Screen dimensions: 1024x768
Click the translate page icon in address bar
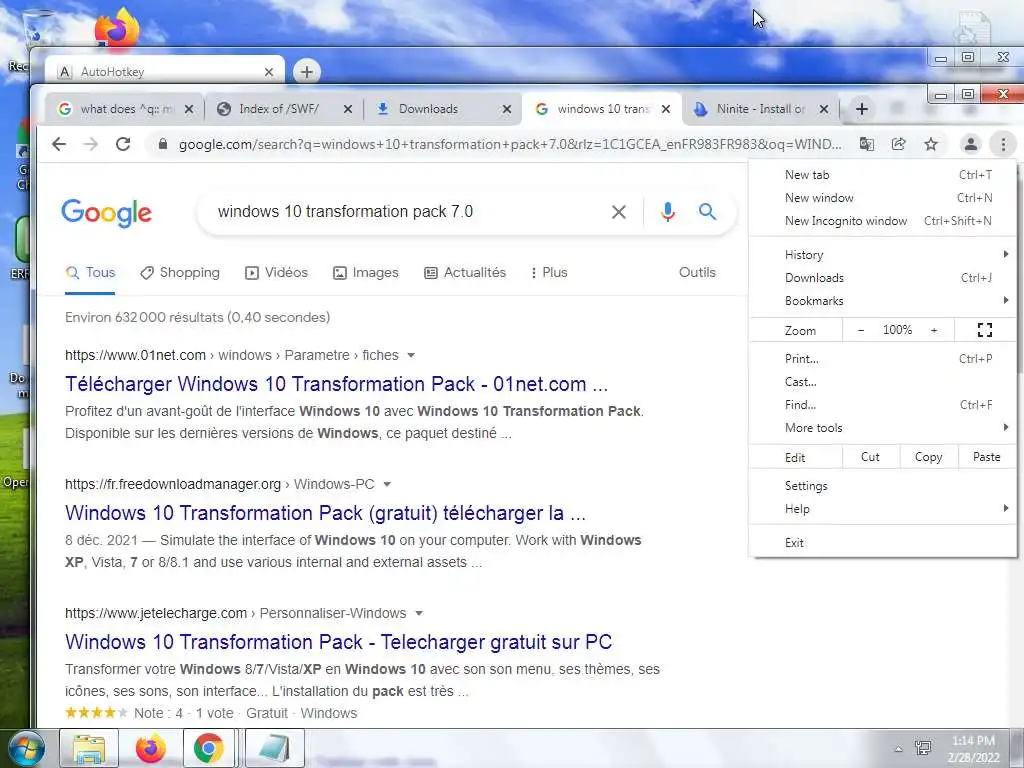[867, 144]
